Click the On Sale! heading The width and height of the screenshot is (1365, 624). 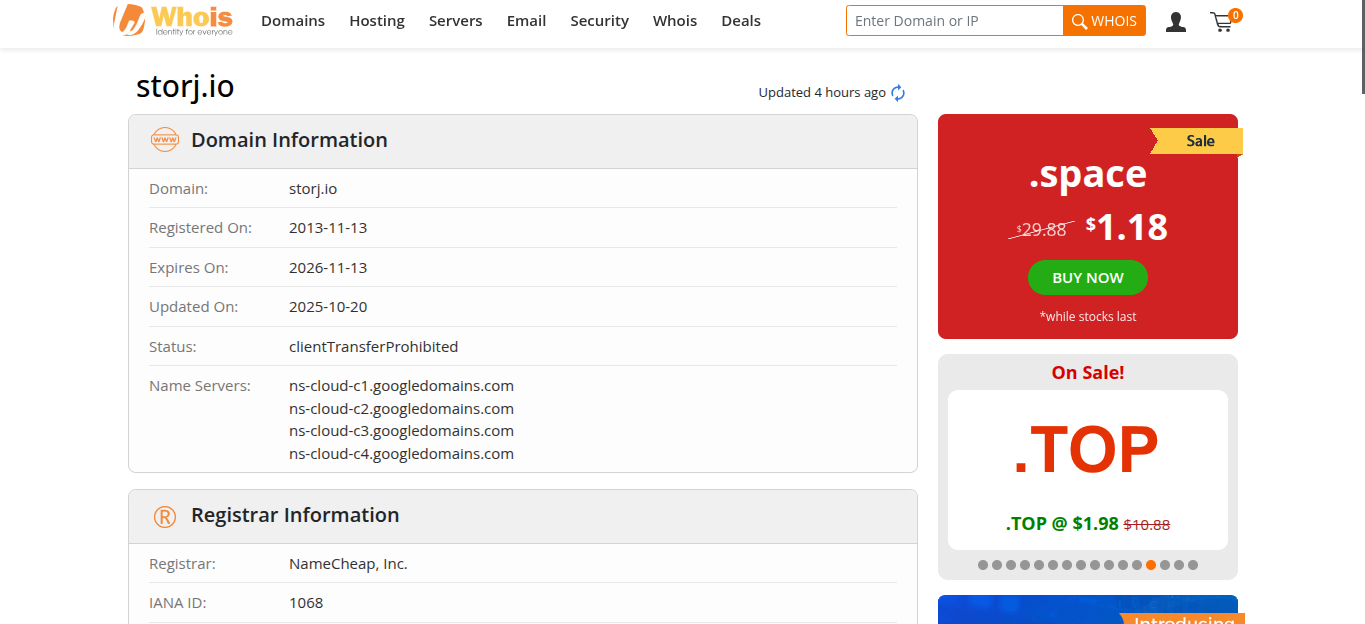coord(1088,373)
